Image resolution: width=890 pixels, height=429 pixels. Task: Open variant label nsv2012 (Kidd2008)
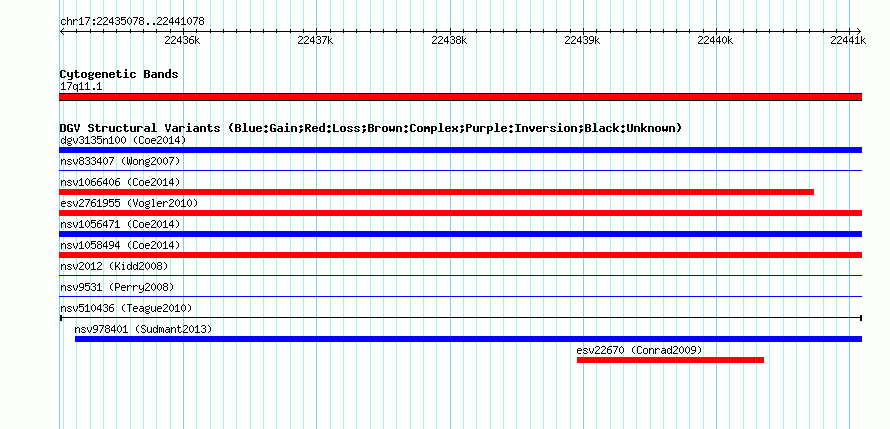point(114,266)
